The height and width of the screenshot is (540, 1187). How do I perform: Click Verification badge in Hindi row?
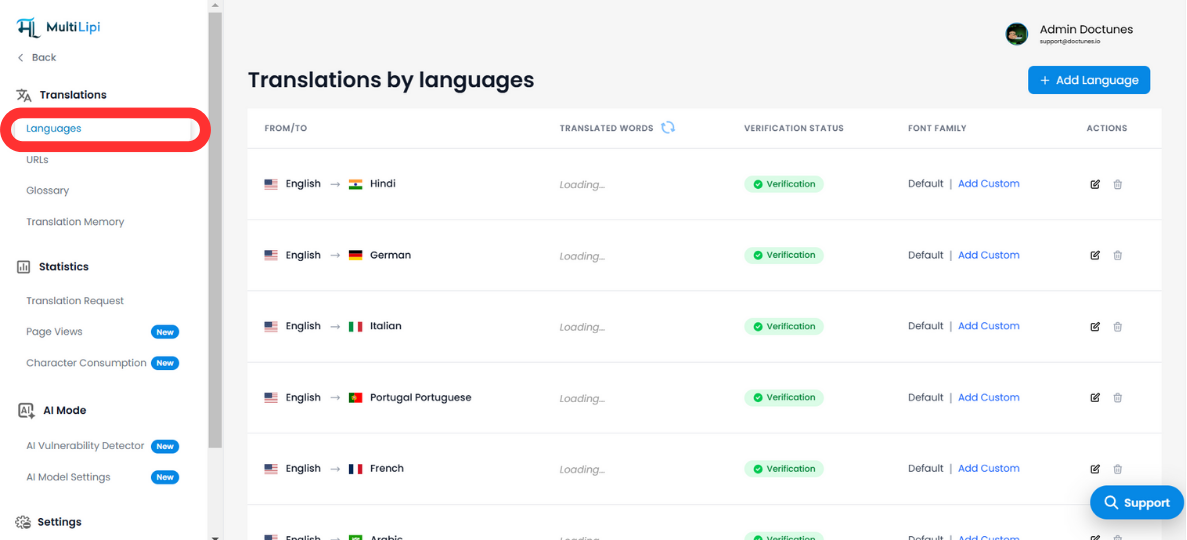[784, 184]
